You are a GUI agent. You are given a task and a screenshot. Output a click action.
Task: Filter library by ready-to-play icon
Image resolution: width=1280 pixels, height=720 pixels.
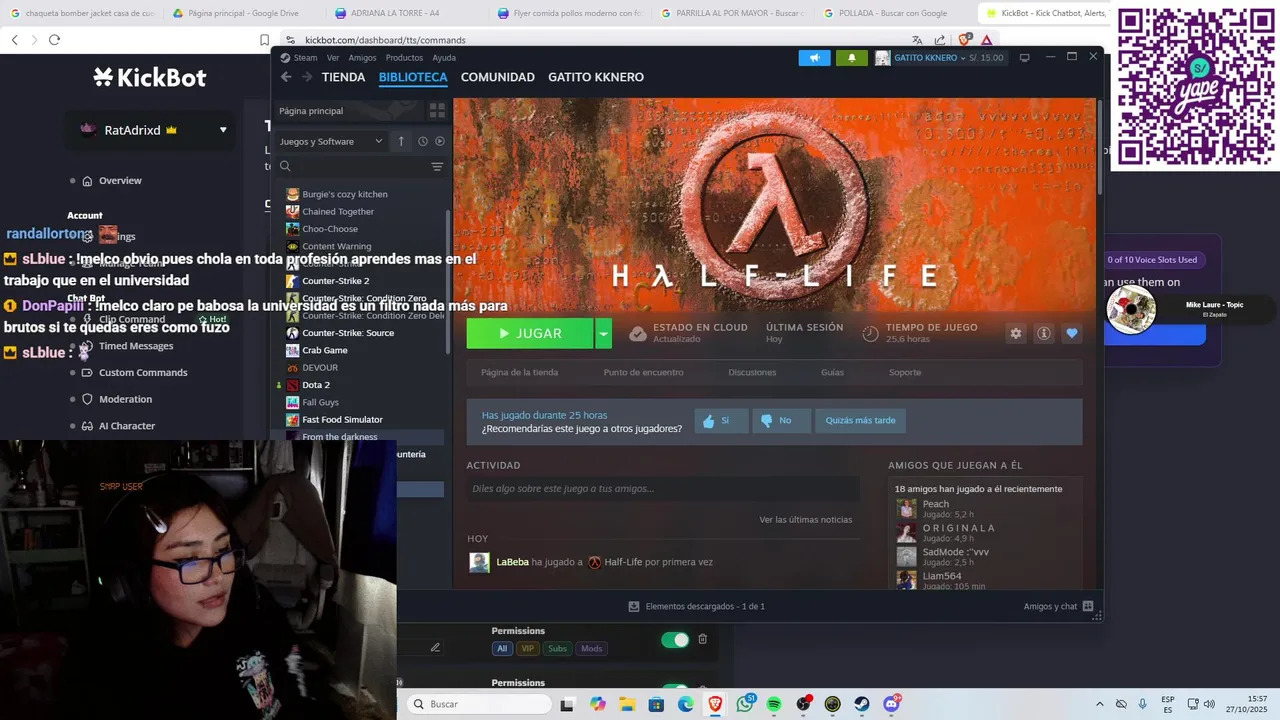click(440, 141)
